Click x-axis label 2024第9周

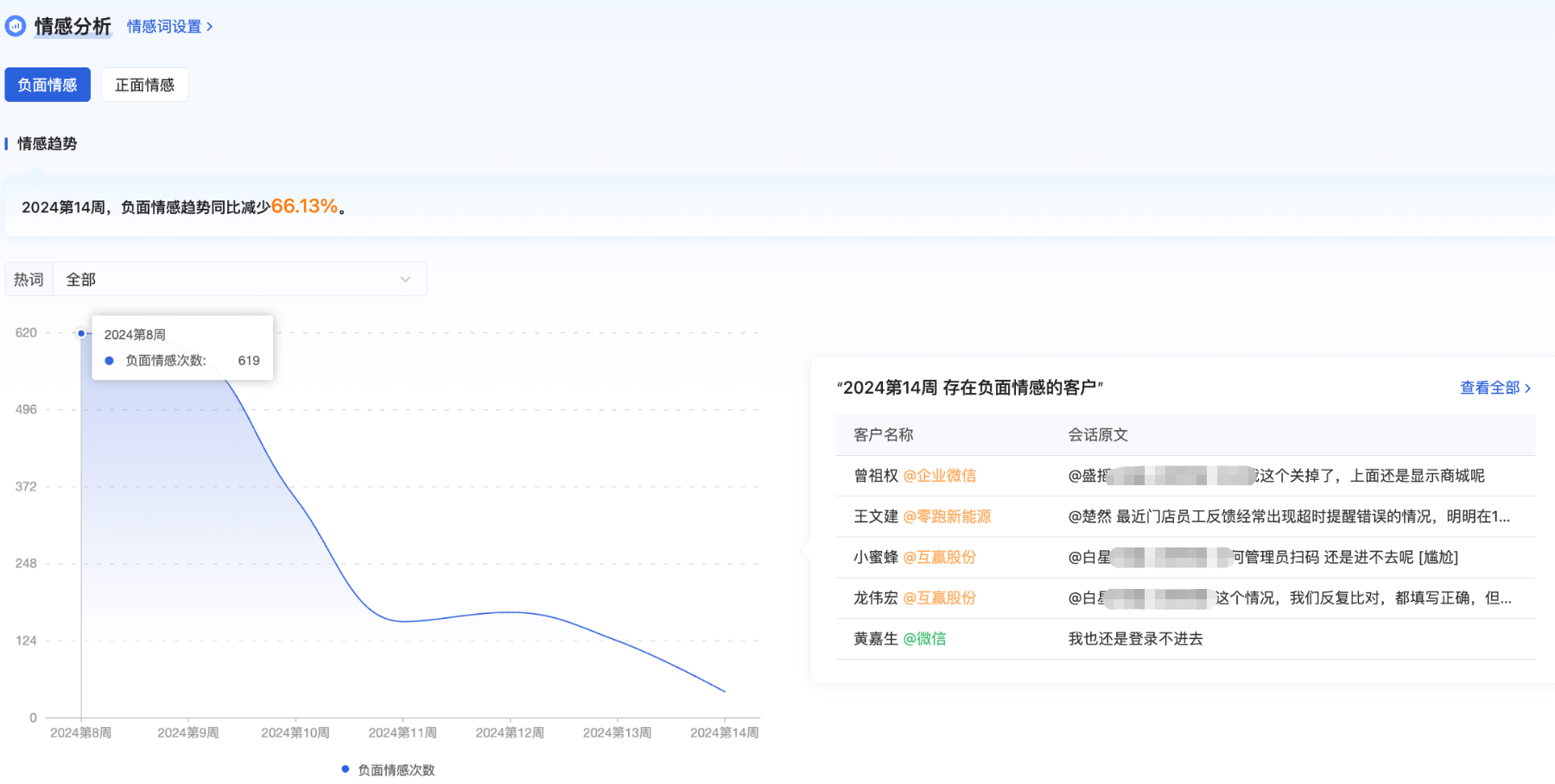tap(187, 733)
